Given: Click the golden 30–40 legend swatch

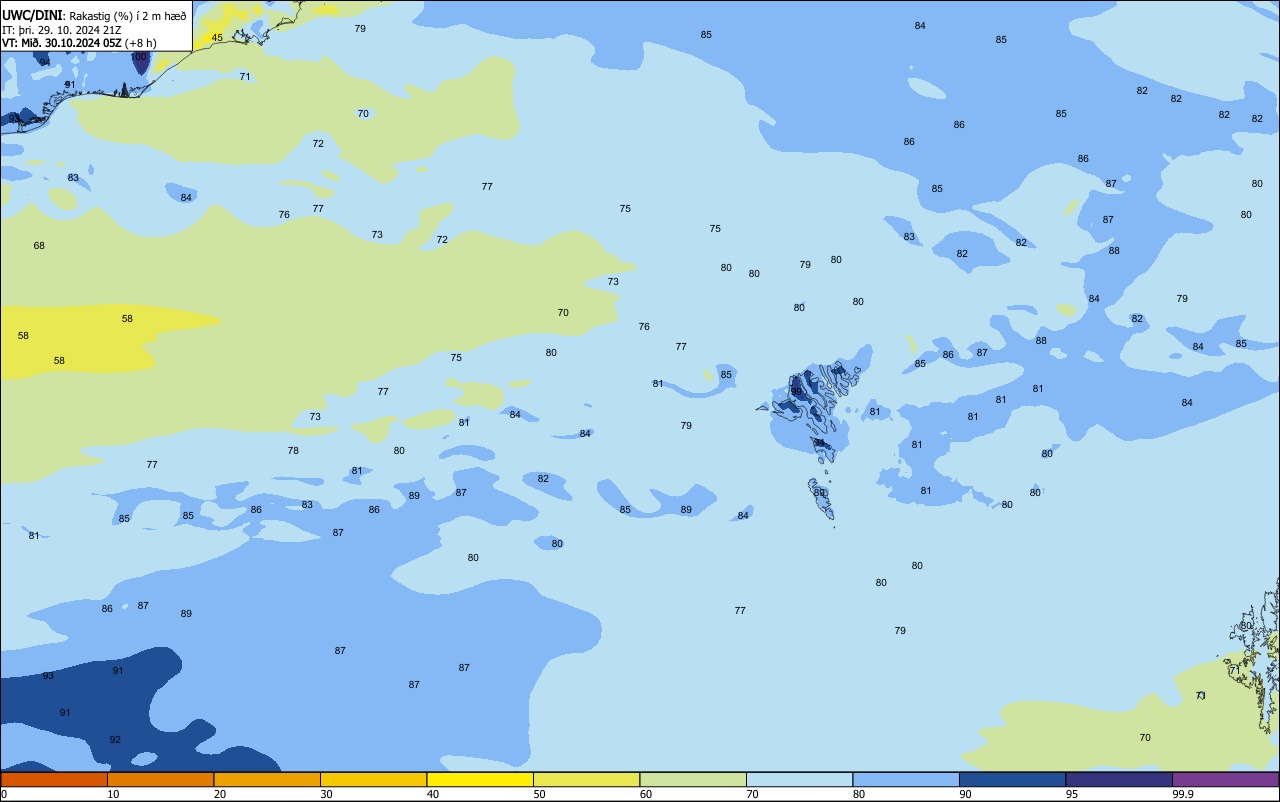Looking at the screenshot, I should (x=373, y=779).
